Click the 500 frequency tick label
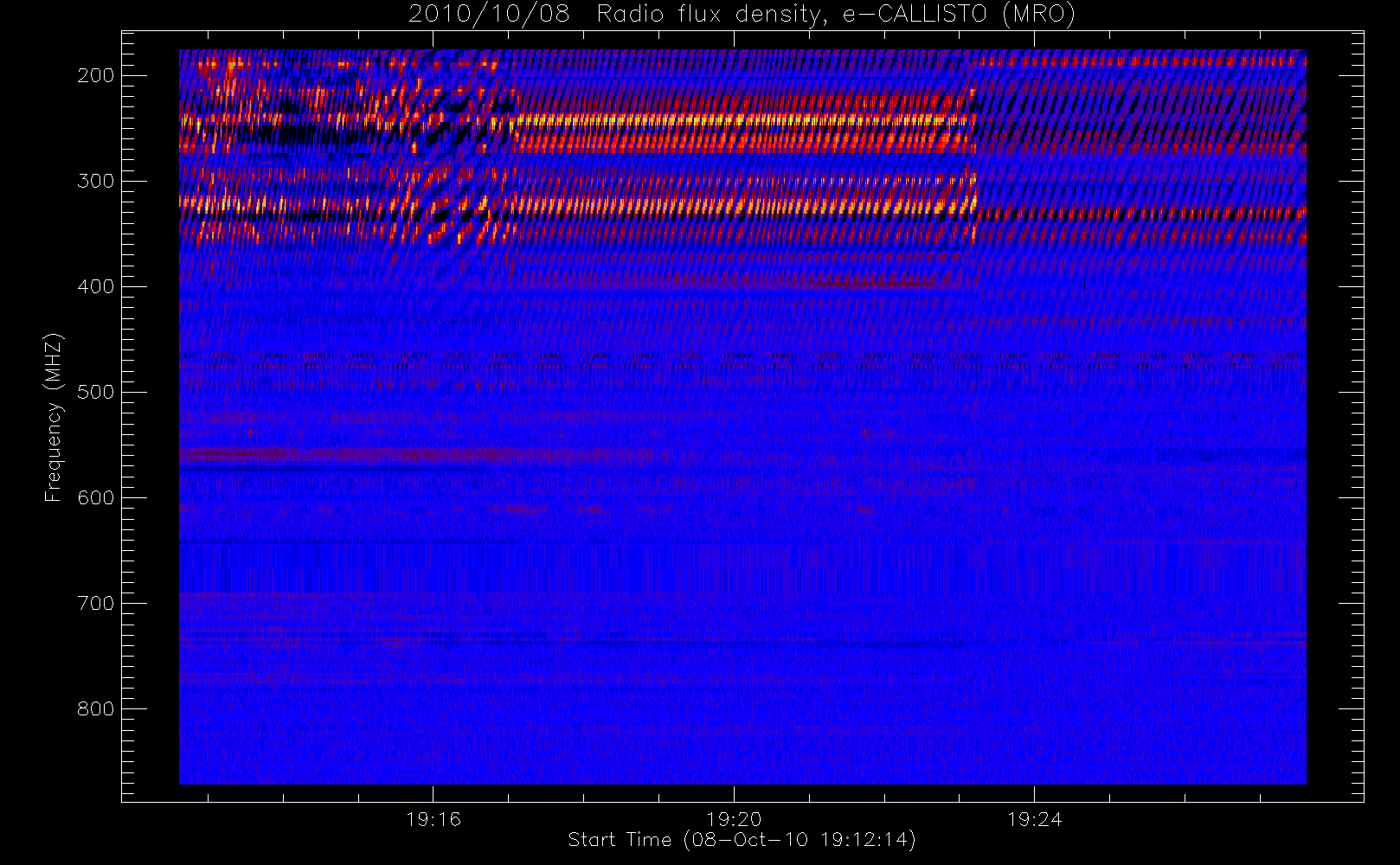Viewport: 1400px width, 865px height. click(x=95, y=392)
